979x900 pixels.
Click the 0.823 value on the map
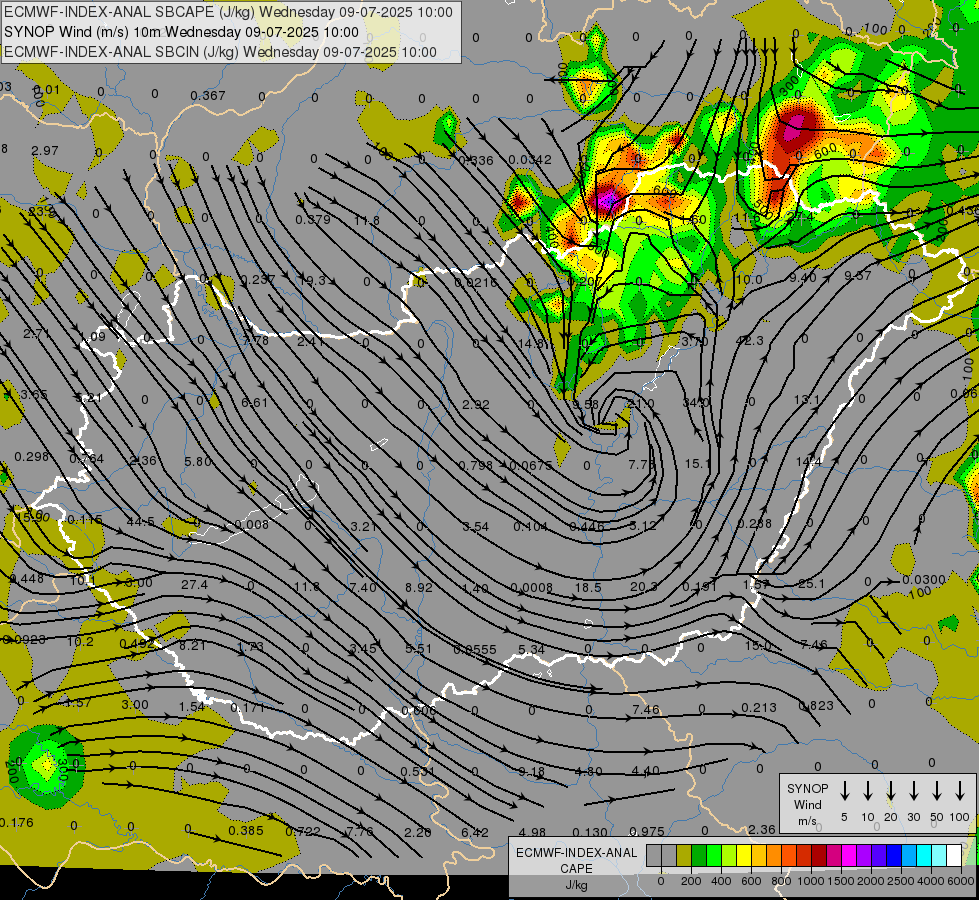click(x=816, y=706)
